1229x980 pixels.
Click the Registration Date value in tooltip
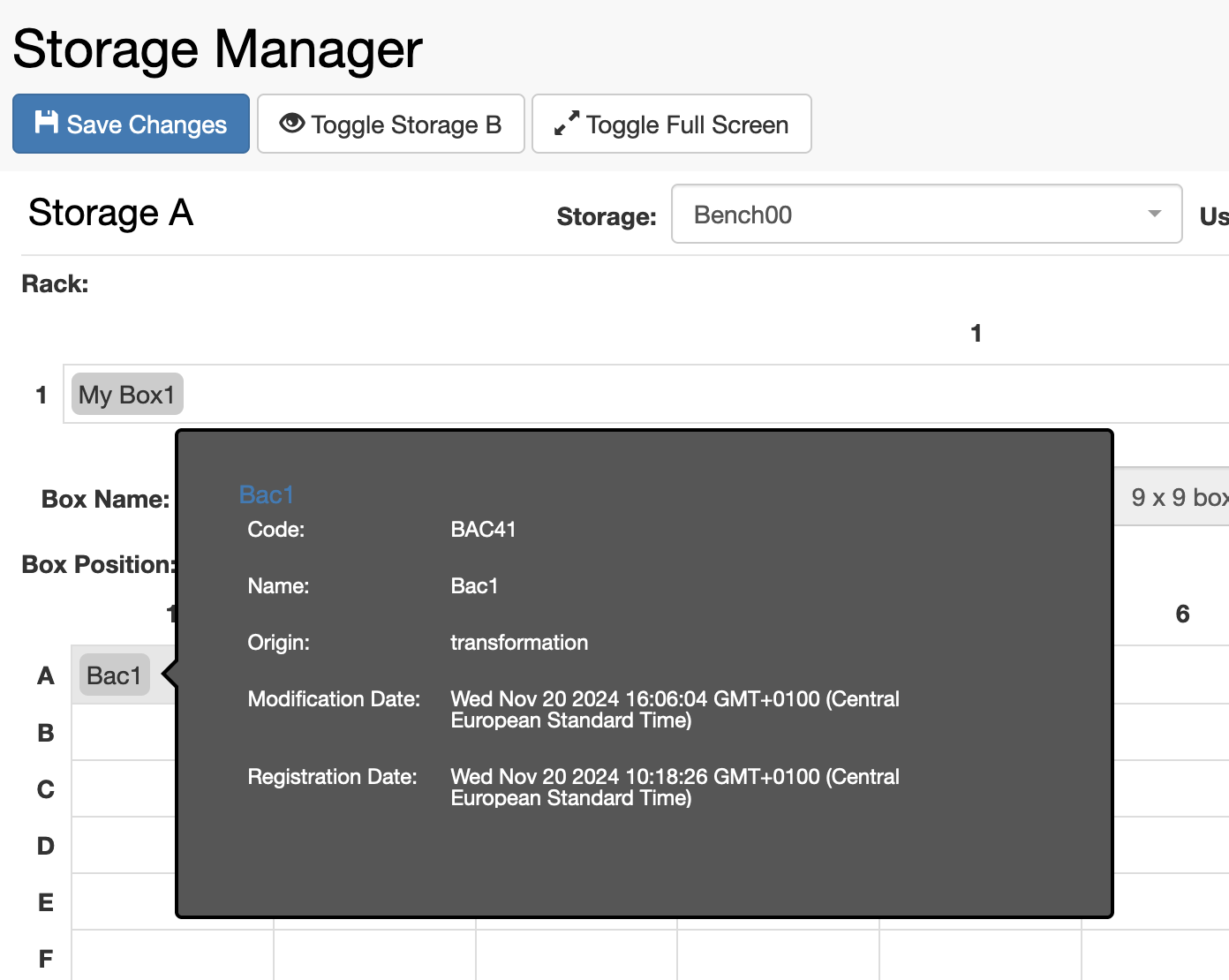[x=675, y=788]
